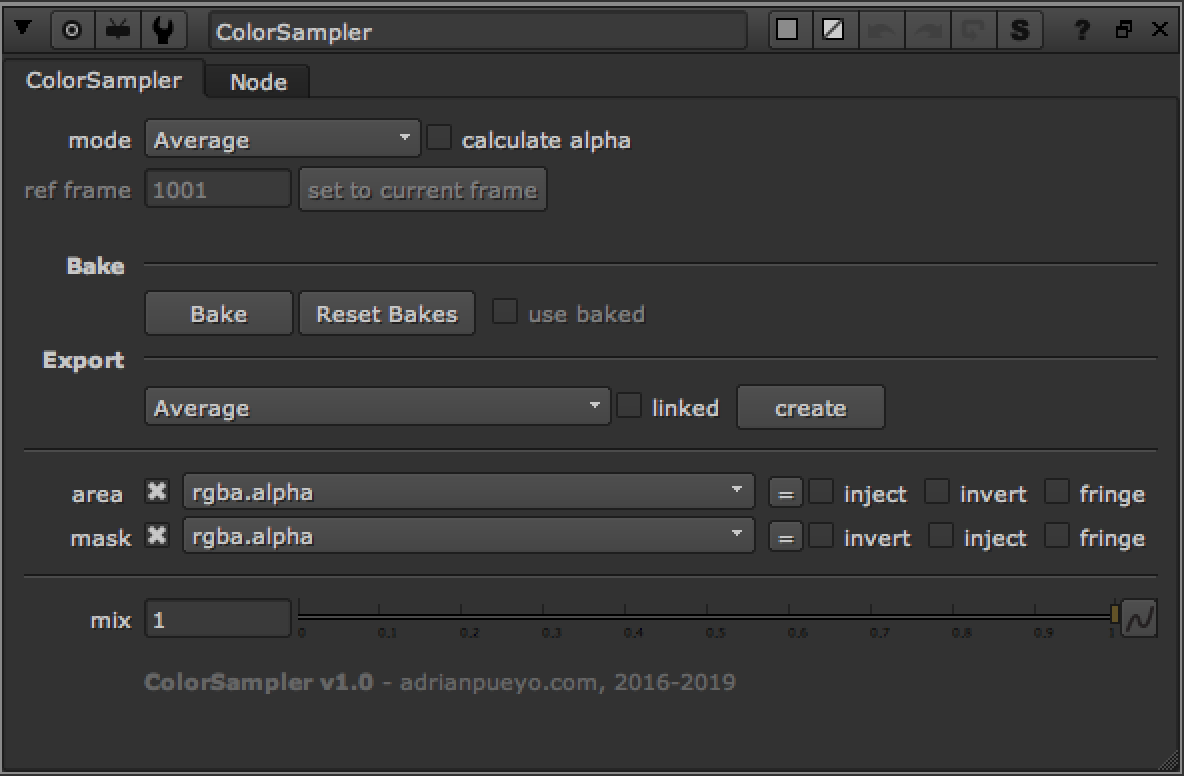This screenshot has height=776, width=1184.
Task: Enable invert for the mask channel
Action: [820, 536]
